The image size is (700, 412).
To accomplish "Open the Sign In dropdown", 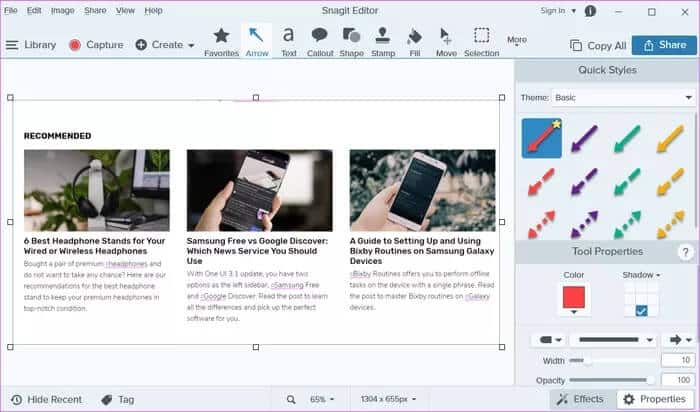I will pos(558,11).
